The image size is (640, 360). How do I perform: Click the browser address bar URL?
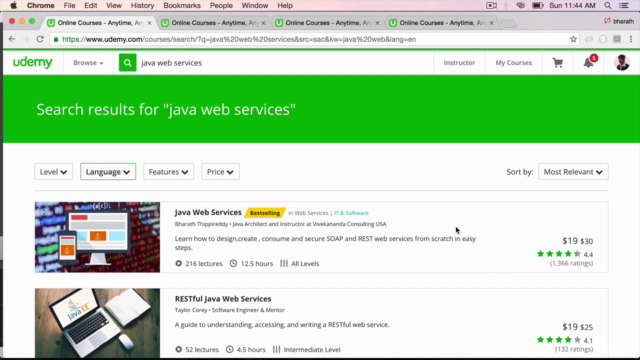(x=239, y=39)
